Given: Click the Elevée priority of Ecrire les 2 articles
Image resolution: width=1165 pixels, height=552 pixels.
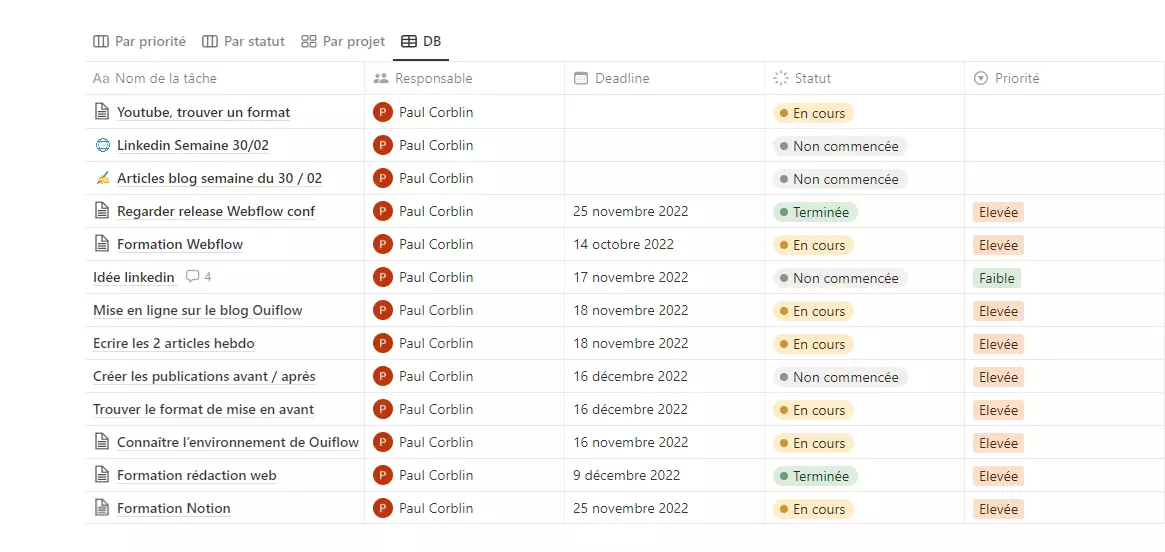Looking at the screenshot, I should pos(999,344).
